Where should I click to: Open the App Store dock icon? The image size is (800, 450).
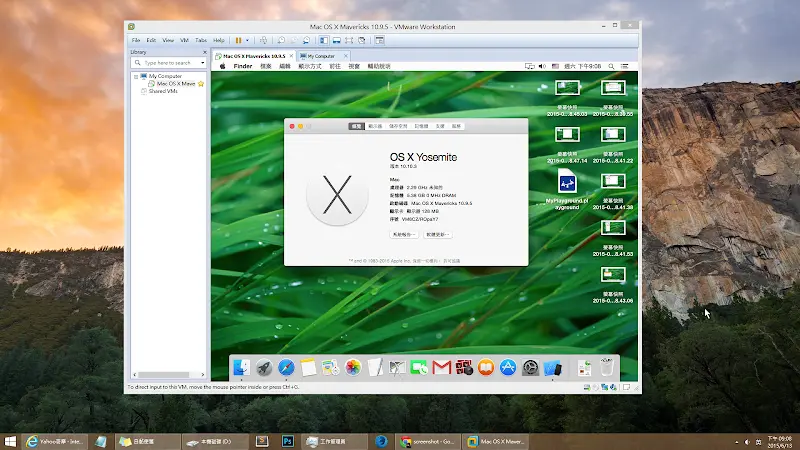pyautogui.click(x=508, y=368)
